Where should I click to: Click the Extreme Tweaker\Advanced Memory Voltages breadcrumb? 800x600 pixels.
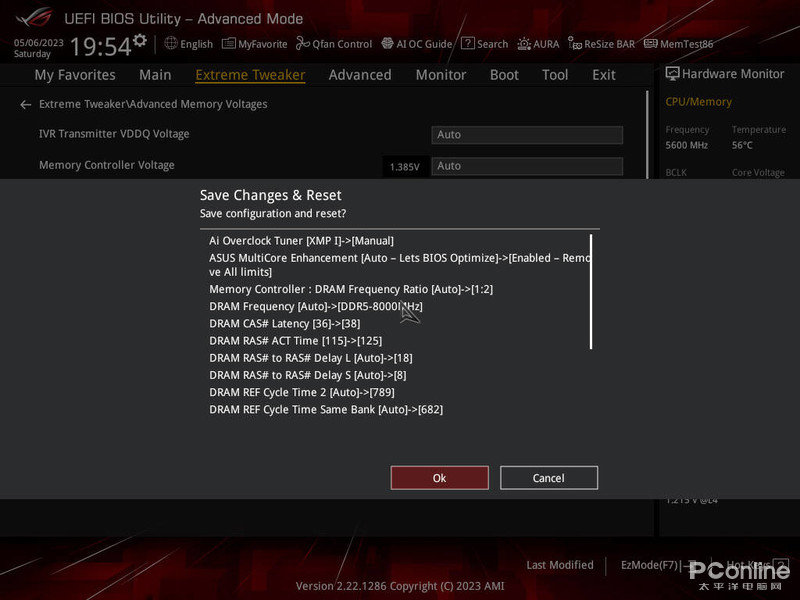(153, 104)
